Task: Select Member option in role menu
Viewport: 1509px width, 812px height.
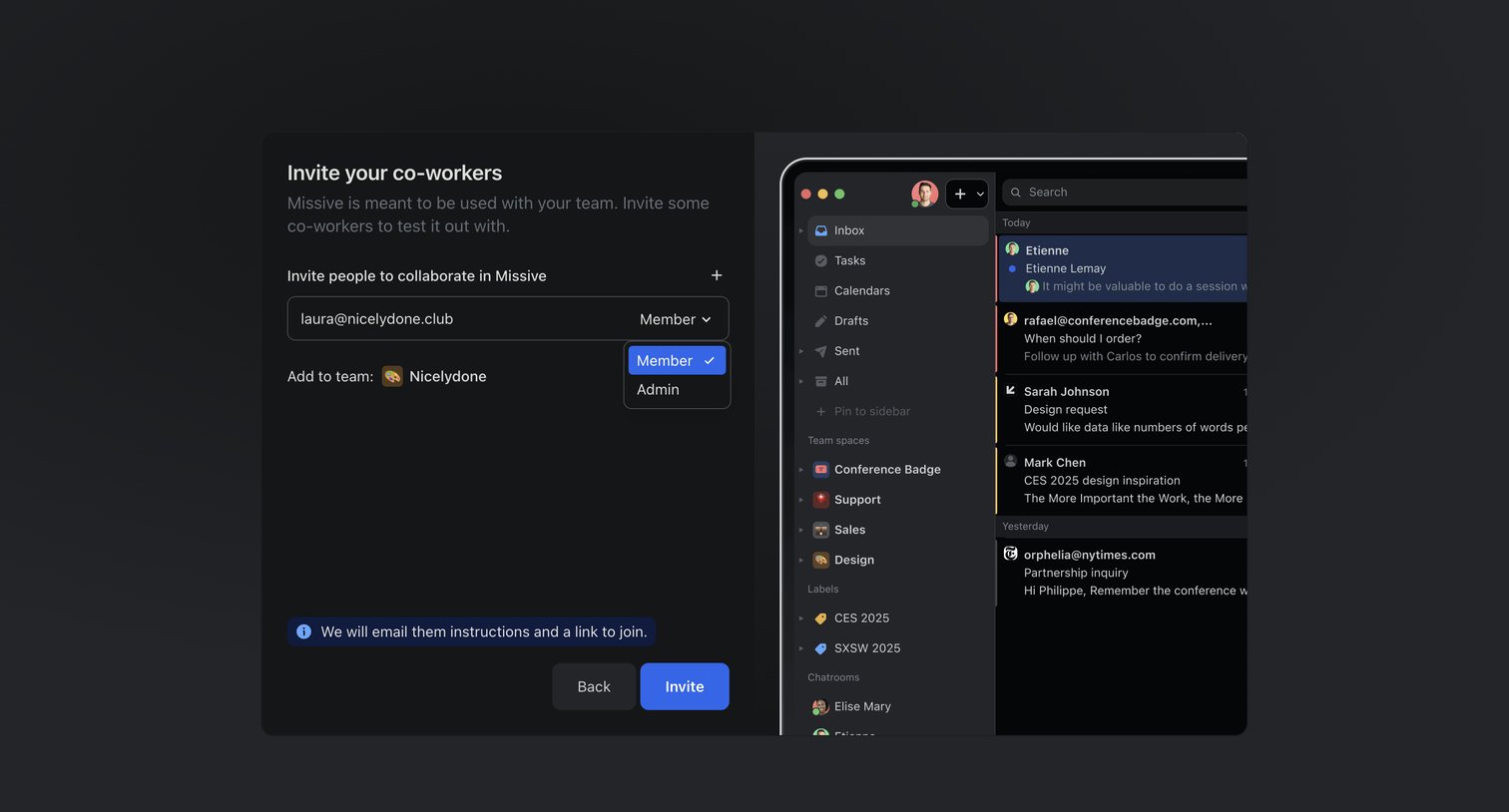Action: coord(677,360)
